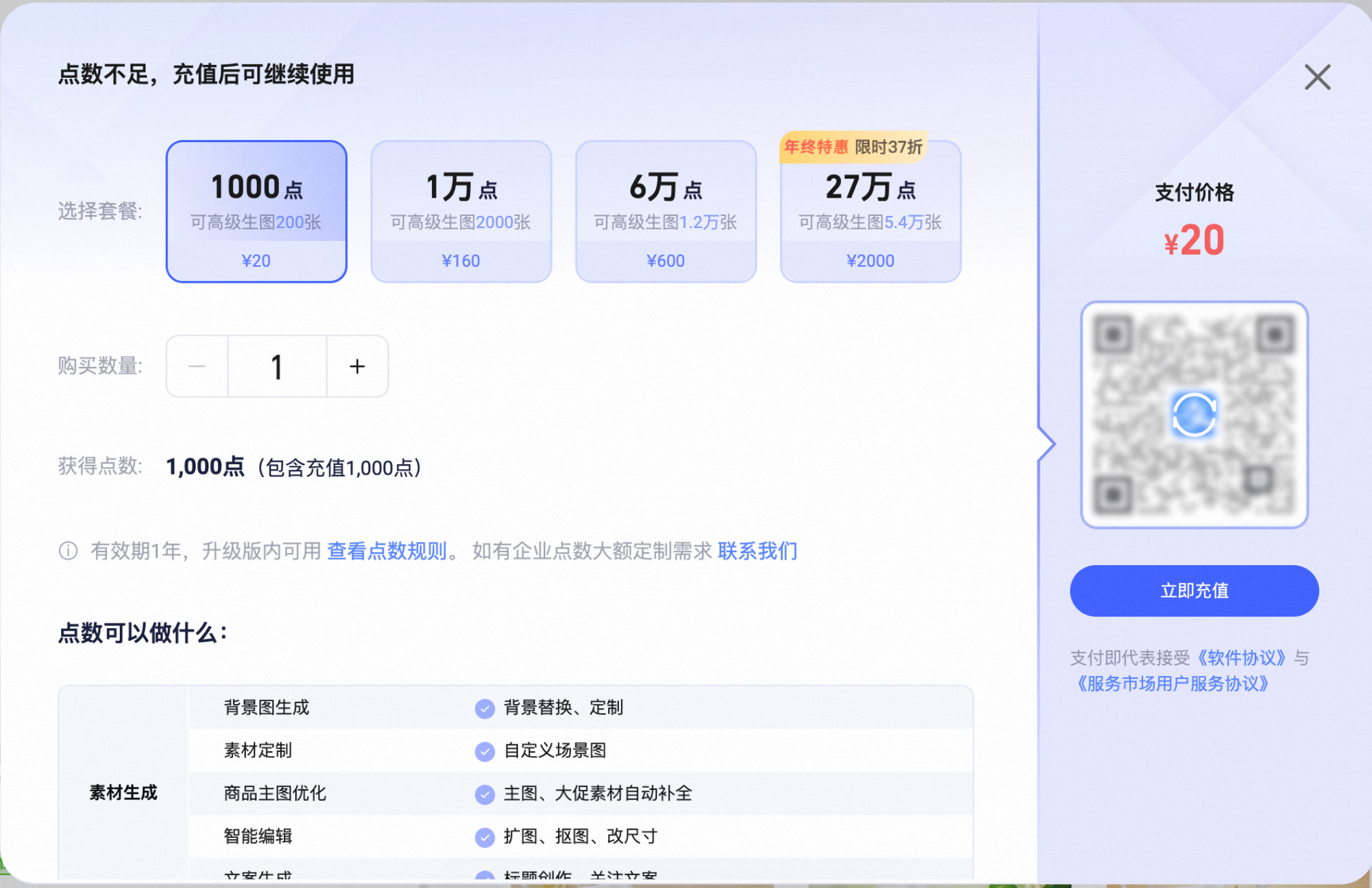Close the recharge dialog with the X
The image size is (1372, 888).
click(x=1317, y=77)
